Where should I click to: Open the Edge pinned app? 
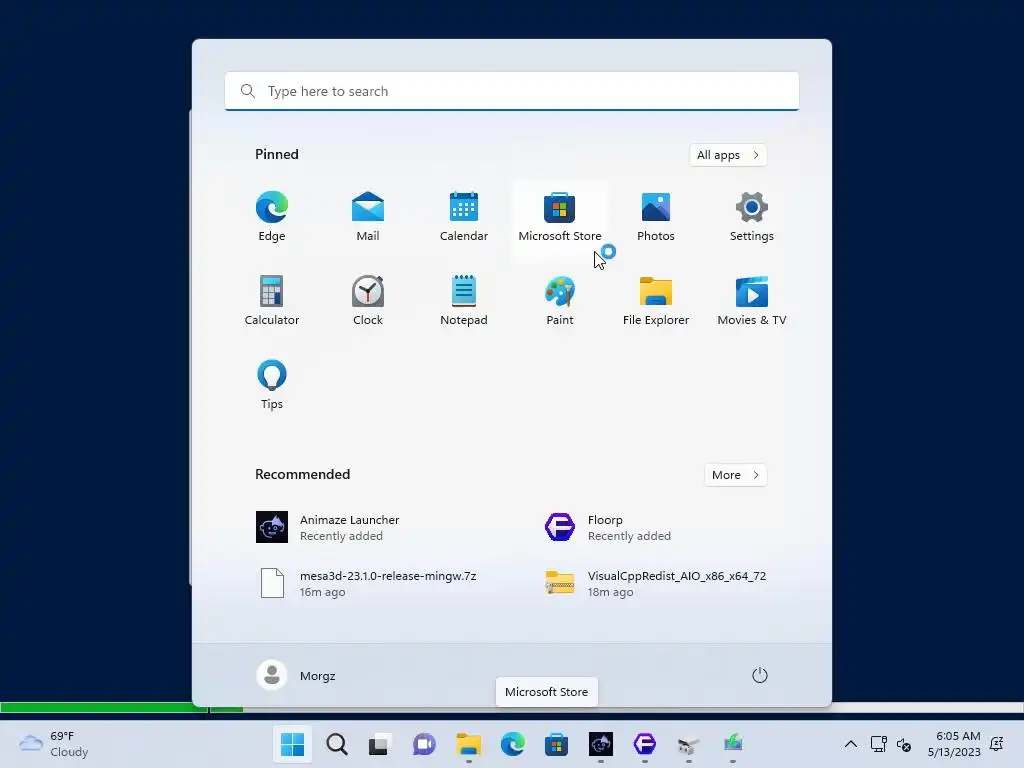click(x=272, y=217)
